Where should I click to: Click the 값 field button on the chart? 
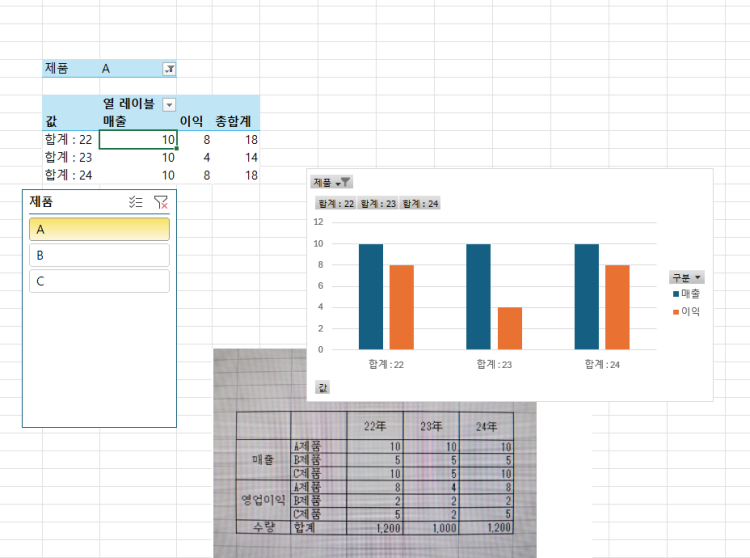coord(322,386)
